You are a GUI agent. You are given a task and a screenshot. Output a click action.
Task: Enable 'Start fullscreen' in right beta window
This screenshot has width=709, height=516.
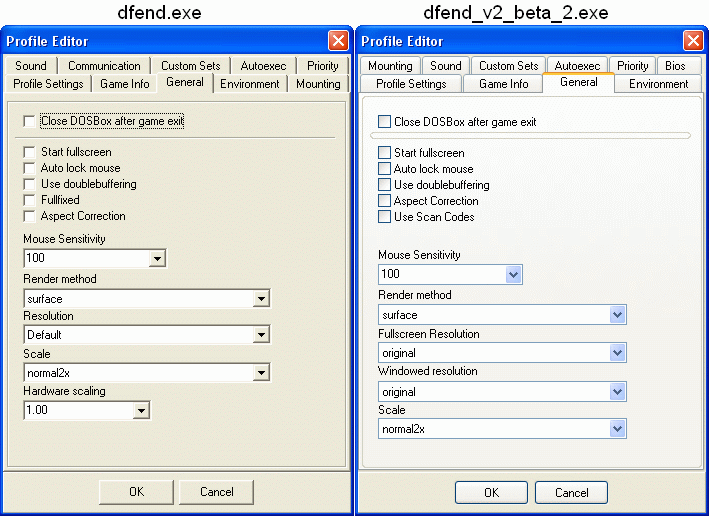click(x=384, y=153)
